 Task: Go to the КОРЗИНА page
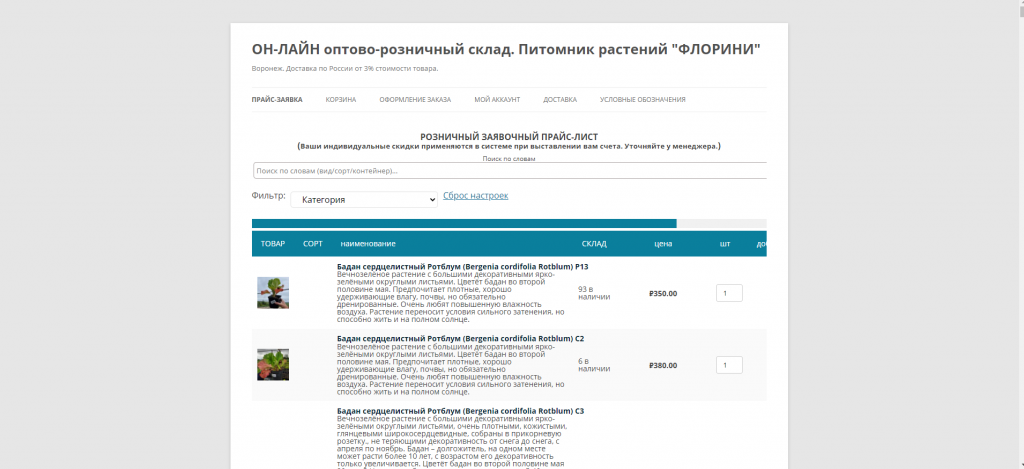[340, 100]
